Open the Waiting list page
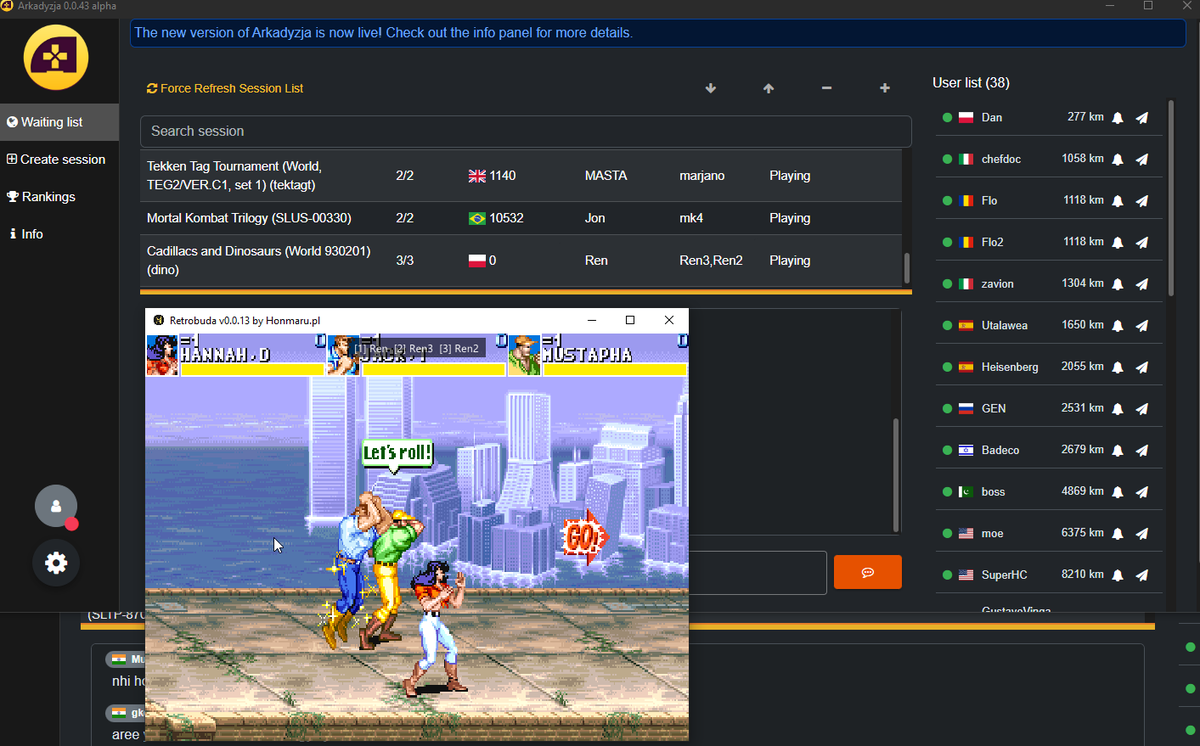Viewport: 1200px width, 746px height. [59, 122]
